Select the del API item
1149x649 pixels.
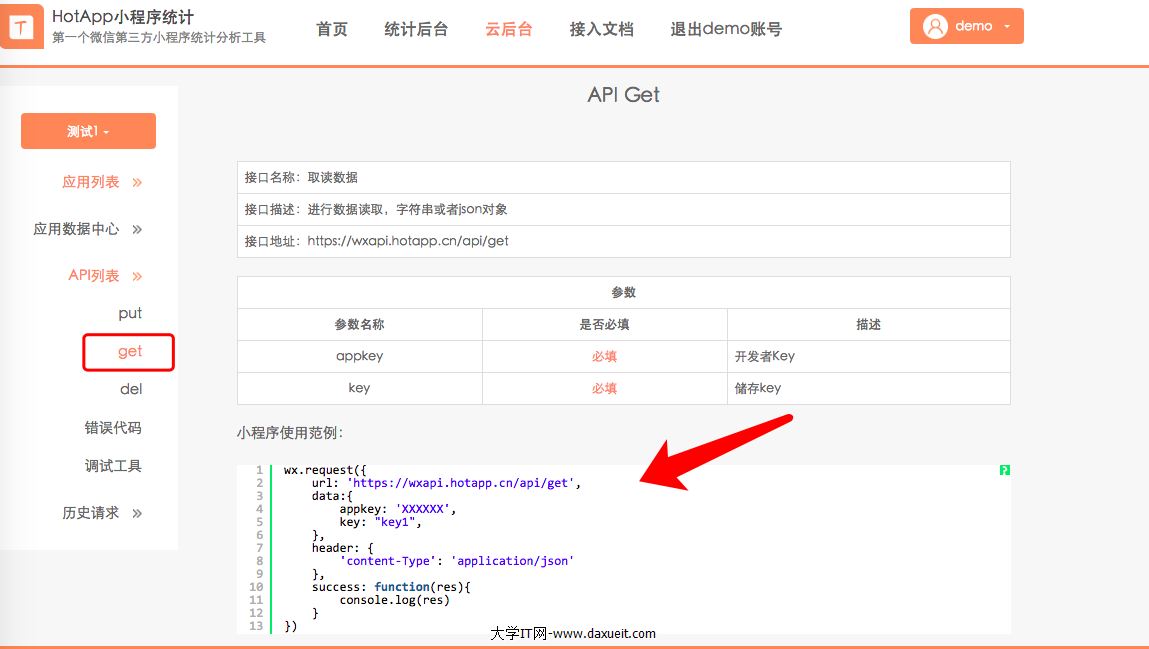(130, 389)
